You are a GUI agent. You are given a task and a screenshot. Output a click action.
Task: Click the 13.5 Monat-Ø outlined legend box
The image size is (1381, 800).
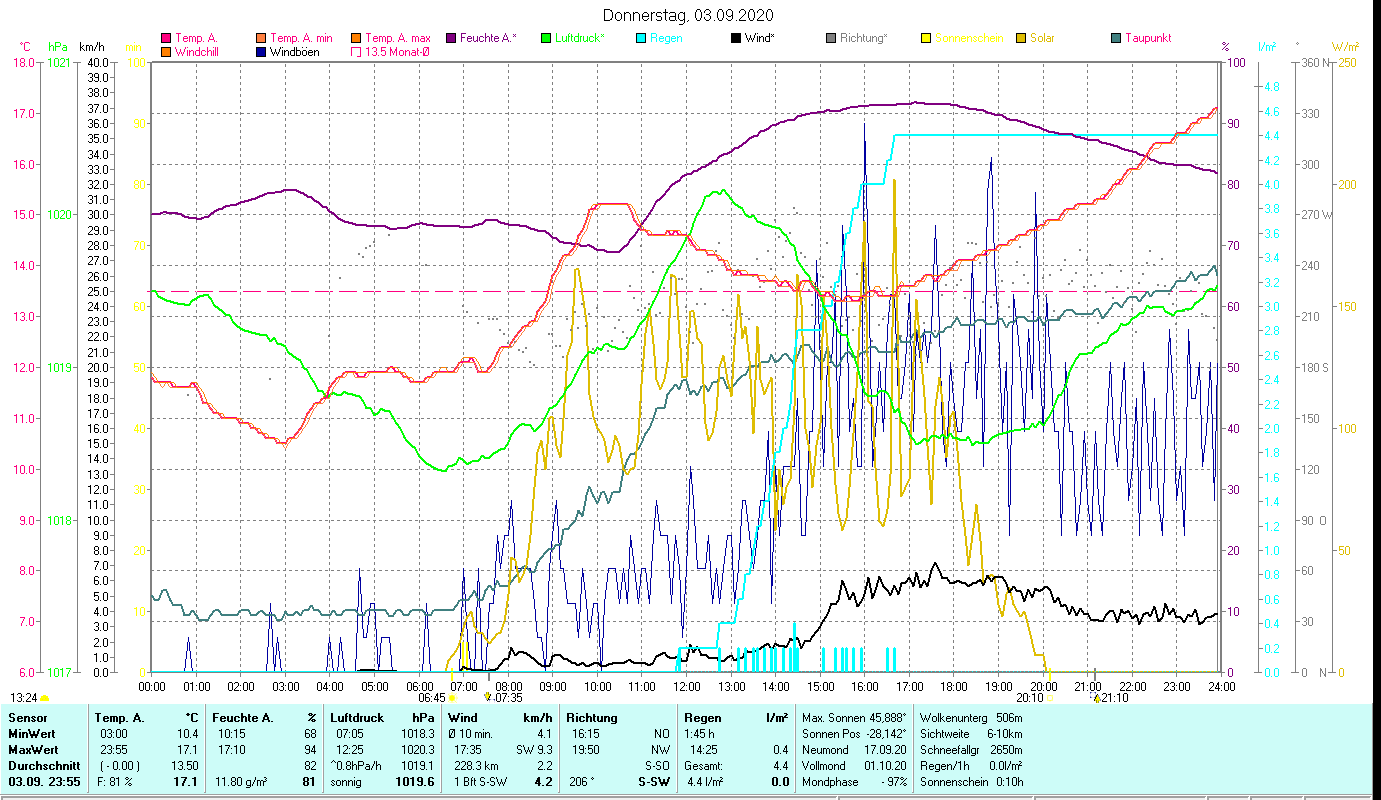click(x=355, y=52)
